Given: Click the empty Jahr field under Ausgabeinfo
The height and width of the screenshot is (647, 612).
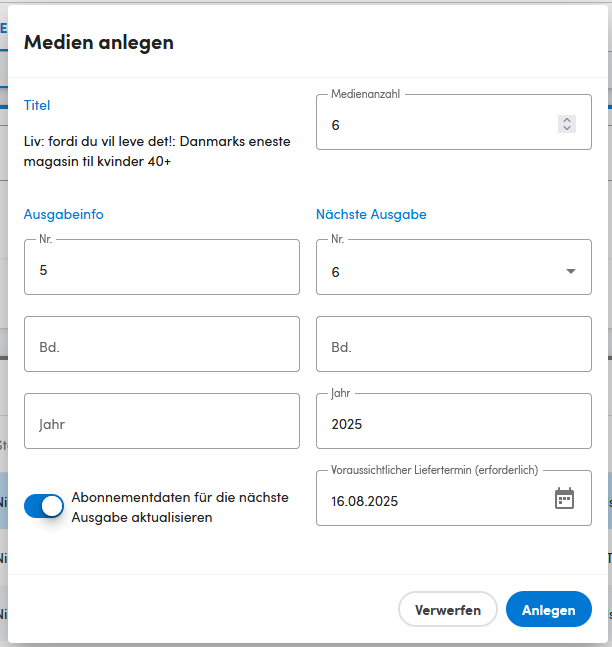Looking at the screenshot, I should point(162,421).
